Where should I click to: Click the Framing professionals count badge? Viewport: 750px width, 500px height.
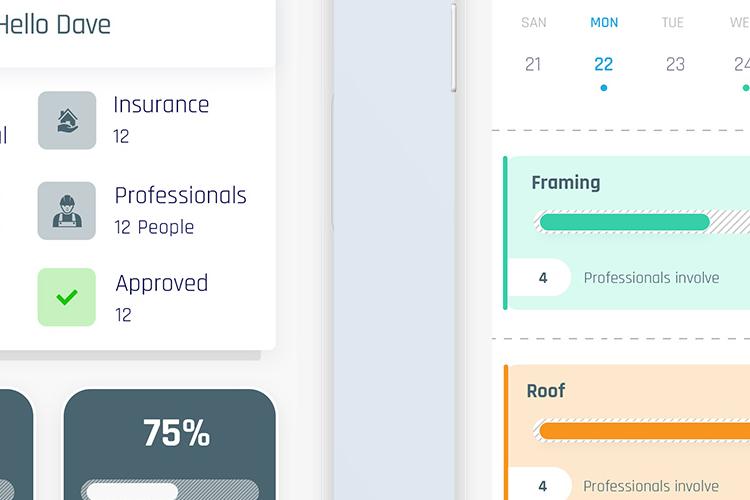[x=540, y=278]
